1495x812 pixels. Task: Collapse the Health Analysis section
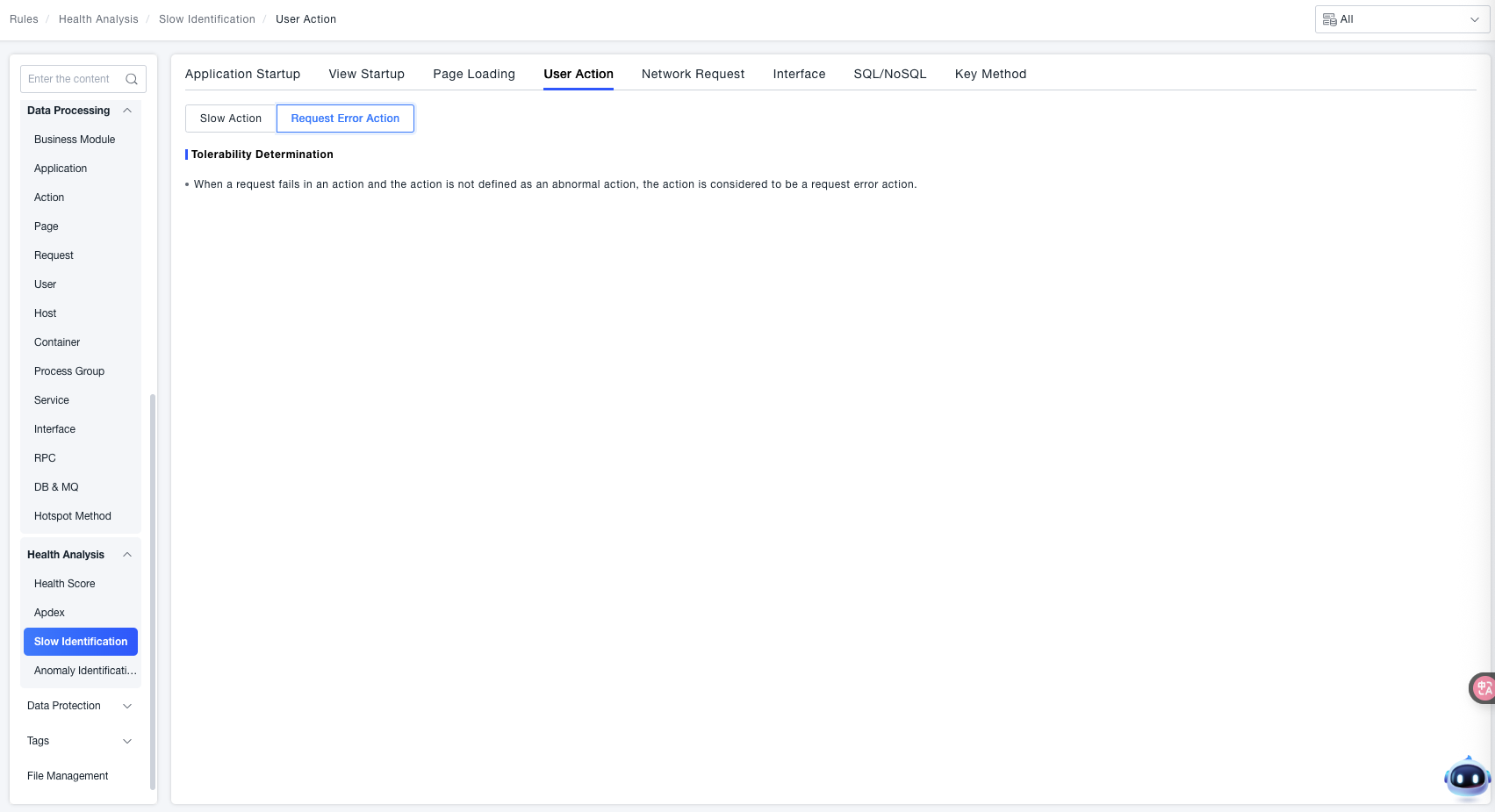click(127, 555)
